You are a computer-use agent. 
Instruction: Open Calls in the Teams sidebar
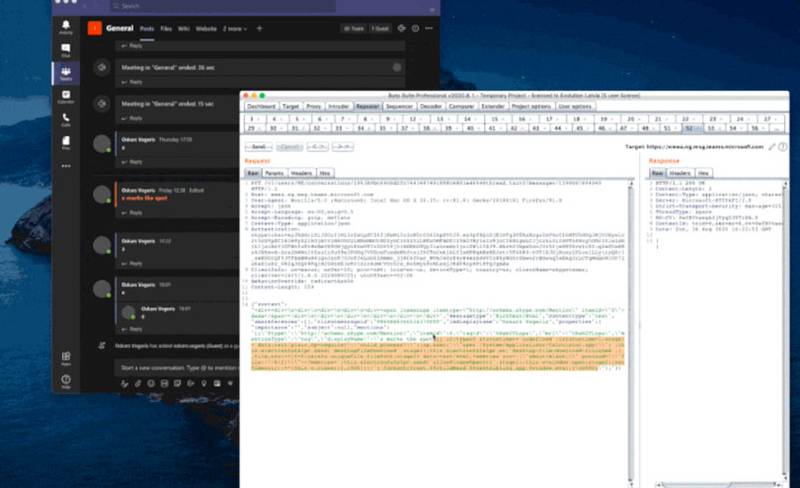click(66, 120)
